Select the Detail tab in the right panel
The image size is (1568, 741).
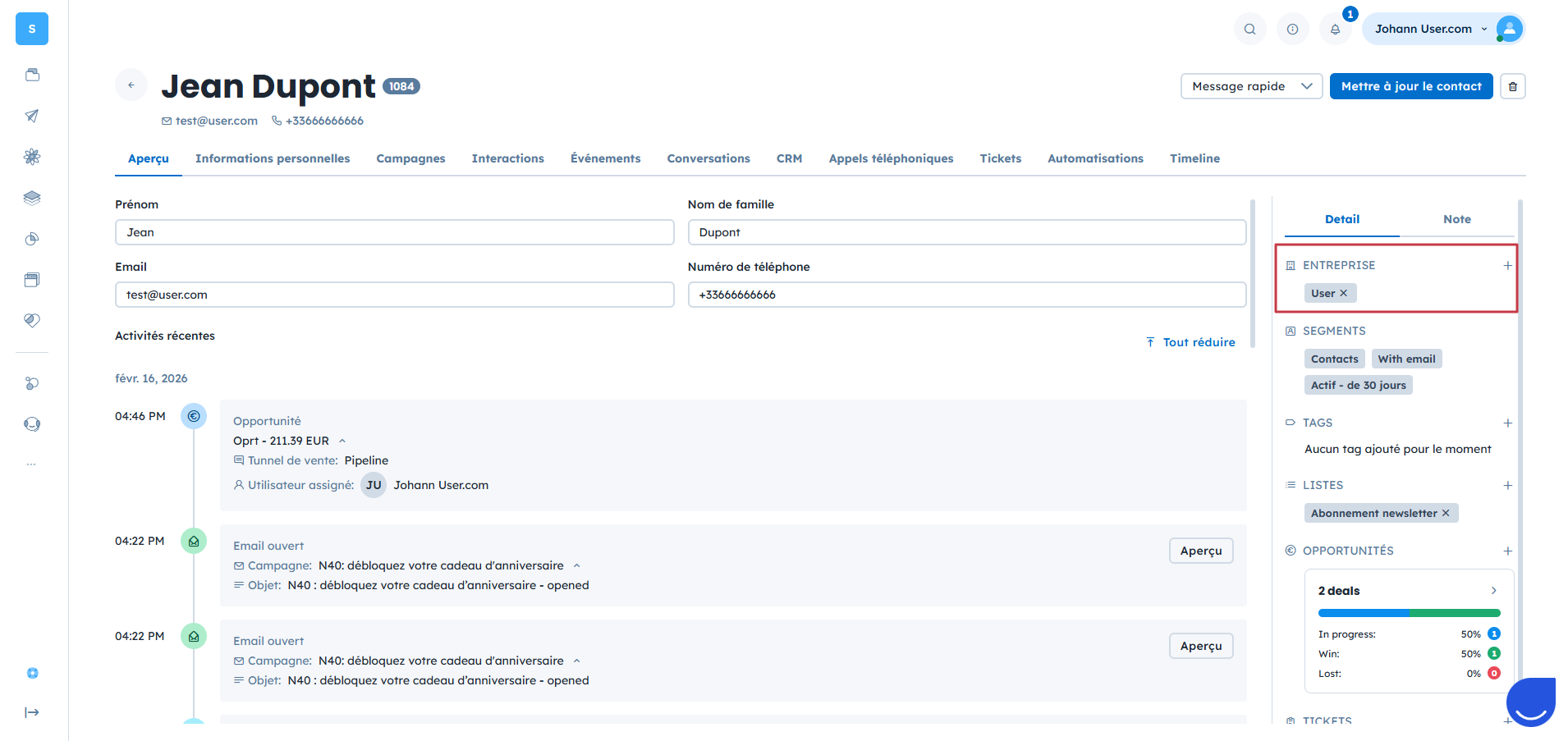click(x=1342, y=219)
